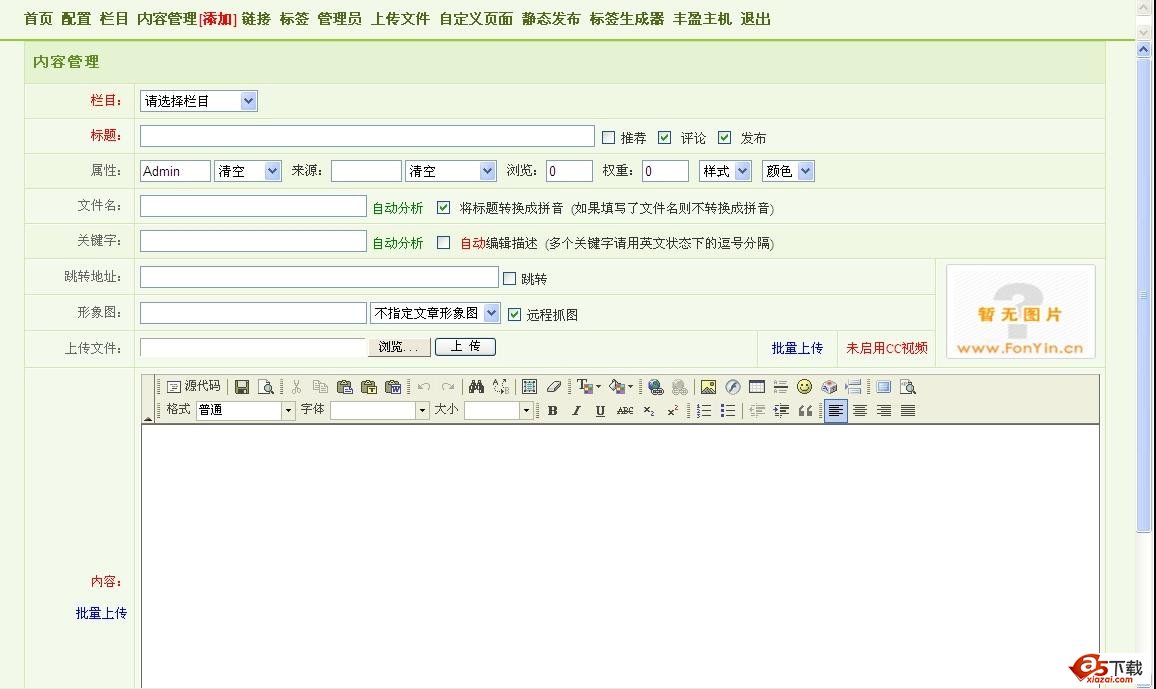The height and width of the screenshot is (689, 1156).
Task: Select Paste from Word icon
Action: click(x=393, y=387)
